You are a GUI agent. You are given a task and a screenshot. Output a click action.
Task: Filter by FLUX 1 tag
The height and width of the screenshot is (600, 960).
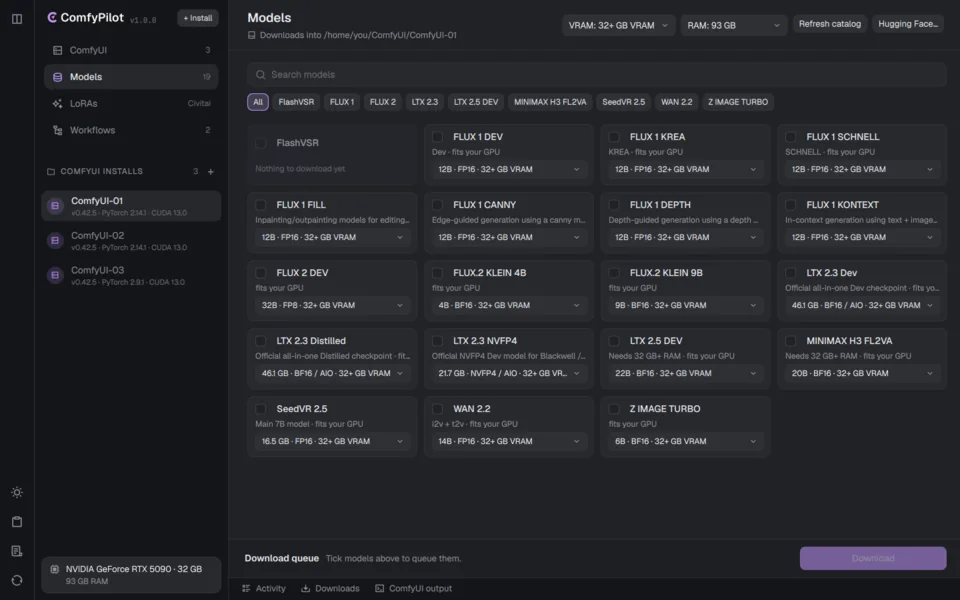click(342, 102)
